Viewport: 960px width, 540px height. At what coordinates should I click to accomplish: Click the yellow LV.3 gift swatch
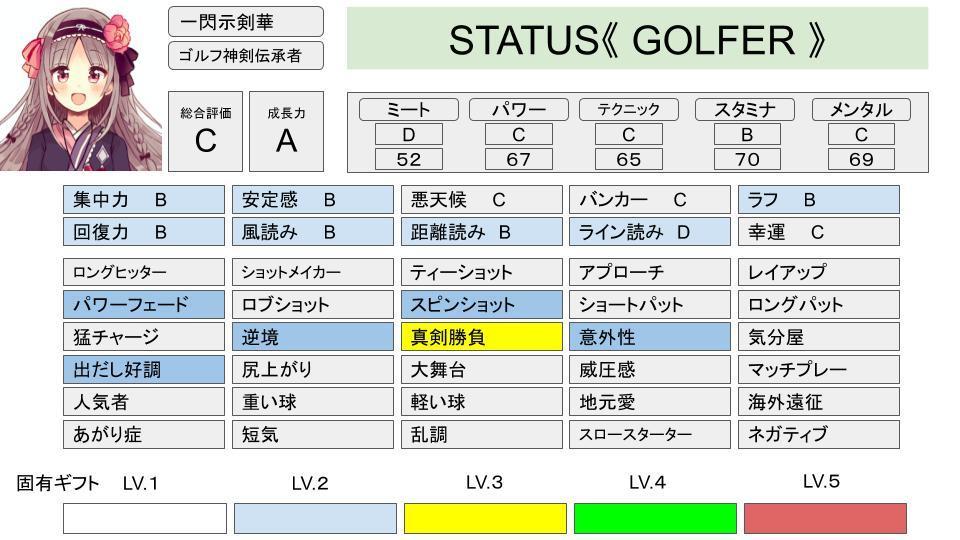(485, 518)
